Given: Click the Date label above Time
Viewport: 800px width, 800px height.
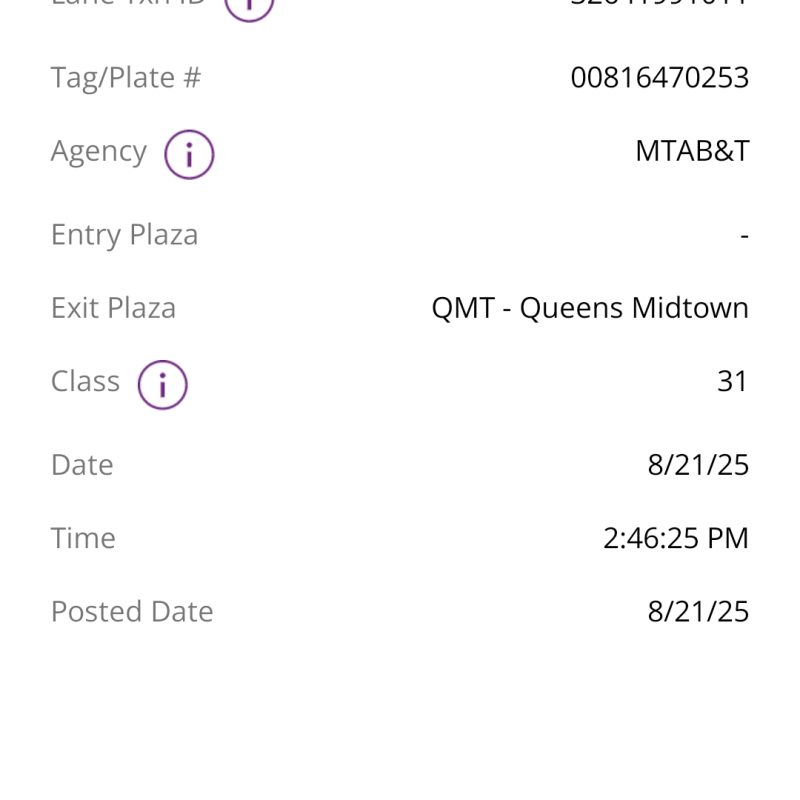Looking at the screenshot, I should point(82,465).
